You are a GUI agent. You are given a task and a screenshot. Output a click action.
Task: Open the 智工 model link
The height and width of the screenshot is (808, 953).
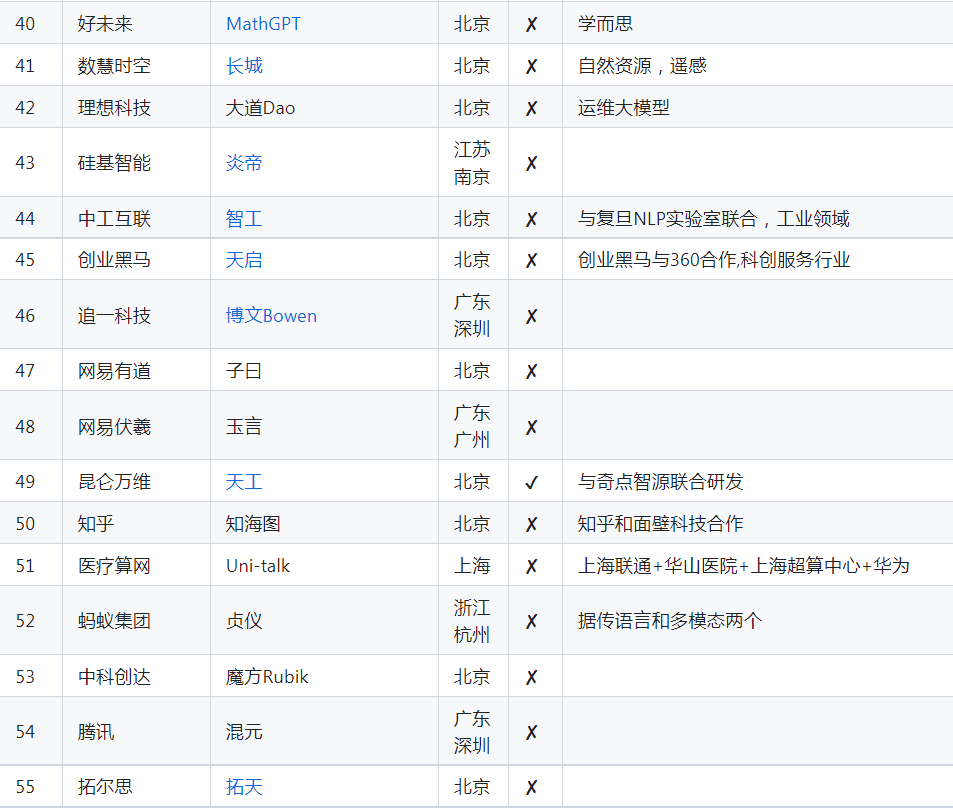(x=244, y=219)
